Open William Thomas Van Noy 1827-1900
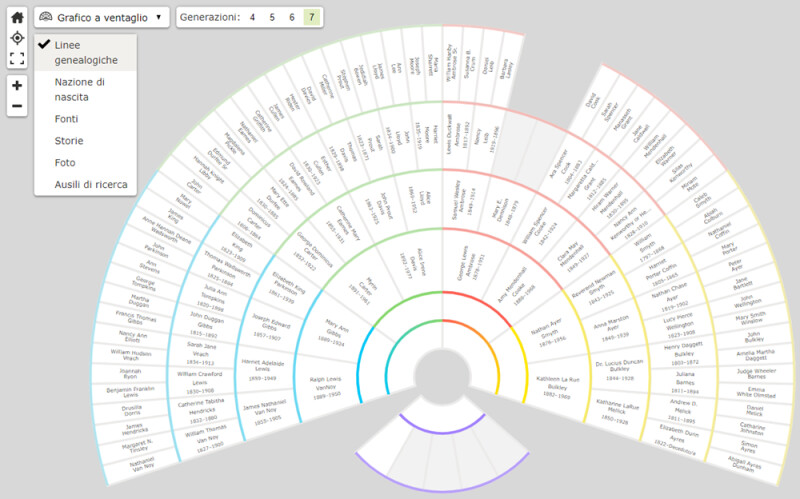Viewport: 800px width, 499px height. coord(206,436)
